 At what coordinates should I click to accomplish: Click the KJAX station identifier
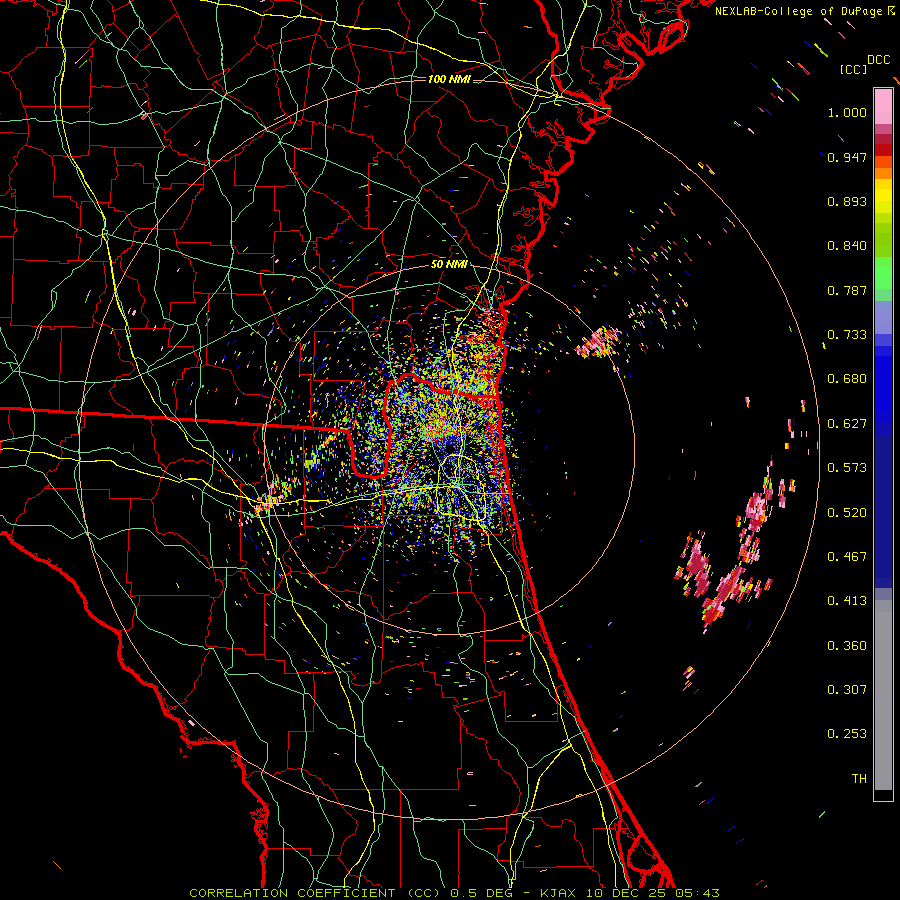pyautogui.click(x=557, y=893)
